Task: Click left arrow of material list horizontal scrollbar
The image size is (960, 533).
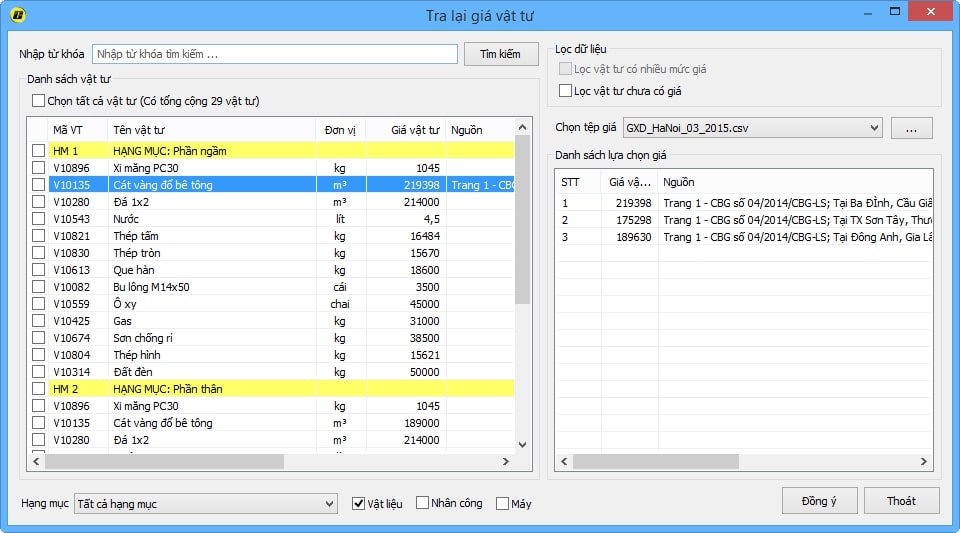Action: 37,462
